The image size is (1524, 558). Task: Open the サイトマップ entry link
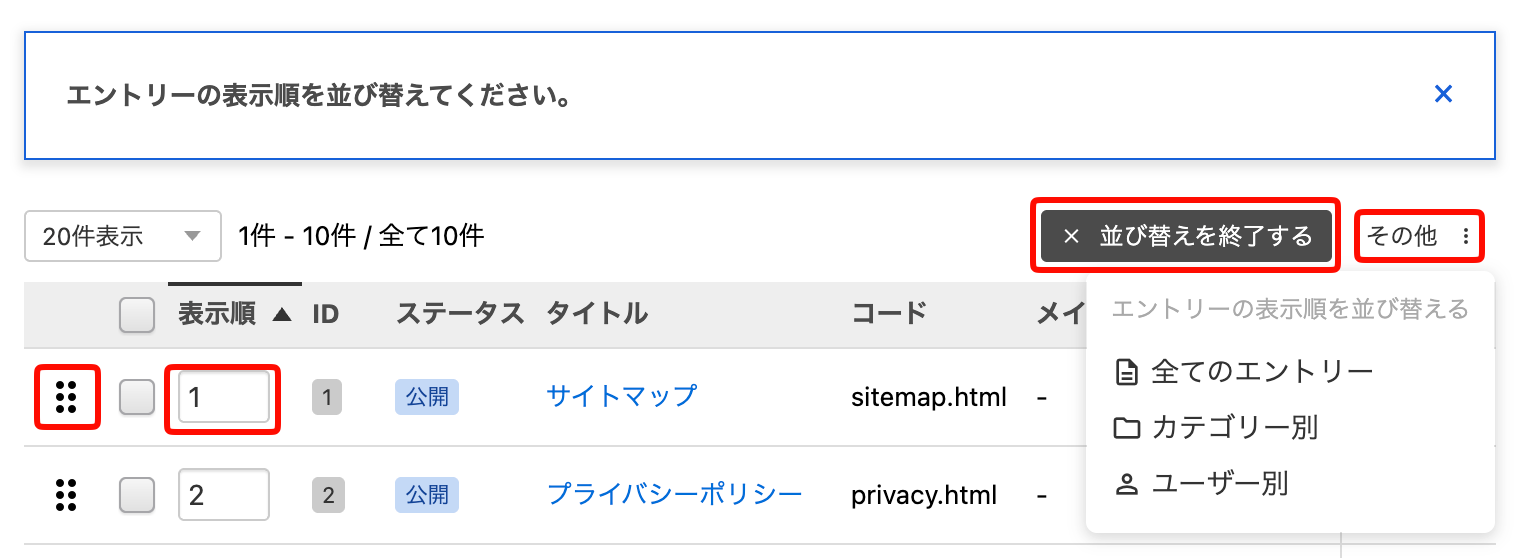(x=621, y=396)
